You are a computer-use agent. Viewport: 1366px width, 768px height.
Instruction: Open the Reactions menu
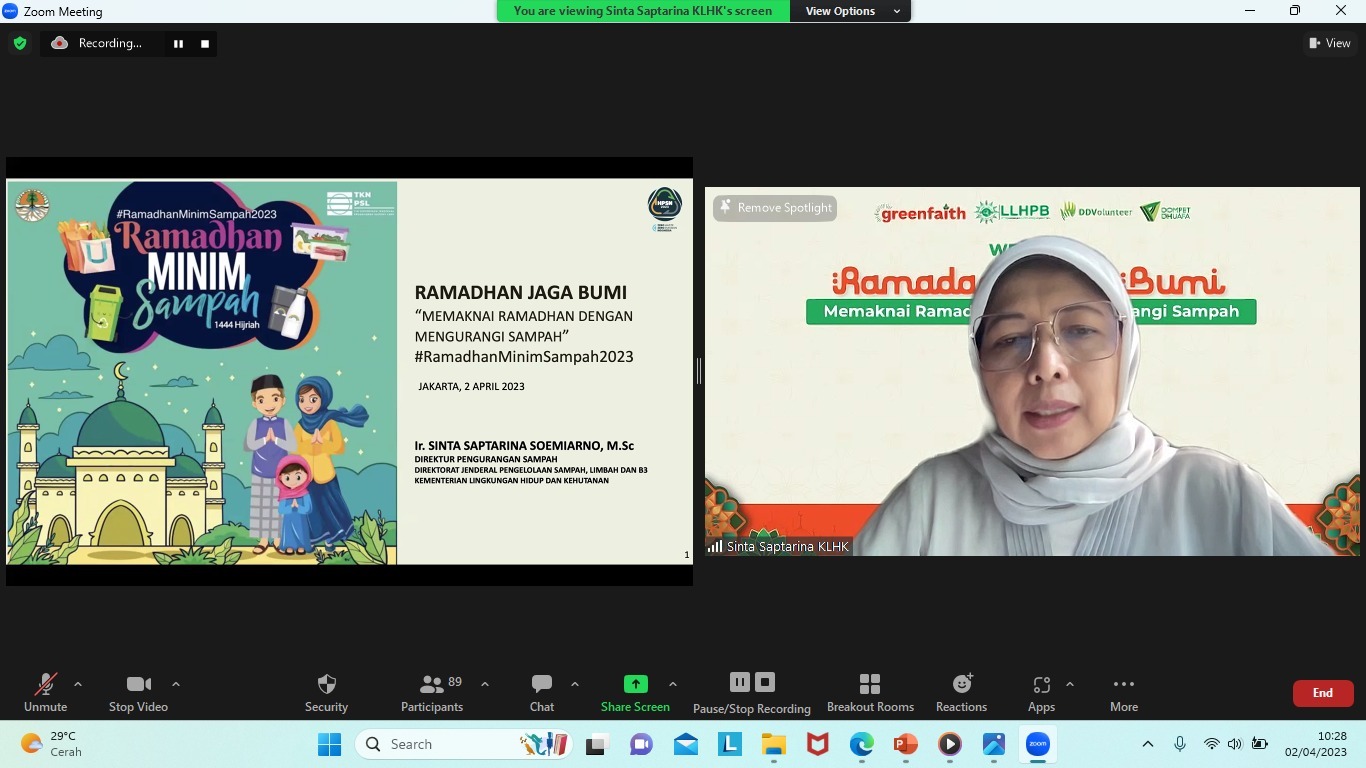tap(961, 692)
